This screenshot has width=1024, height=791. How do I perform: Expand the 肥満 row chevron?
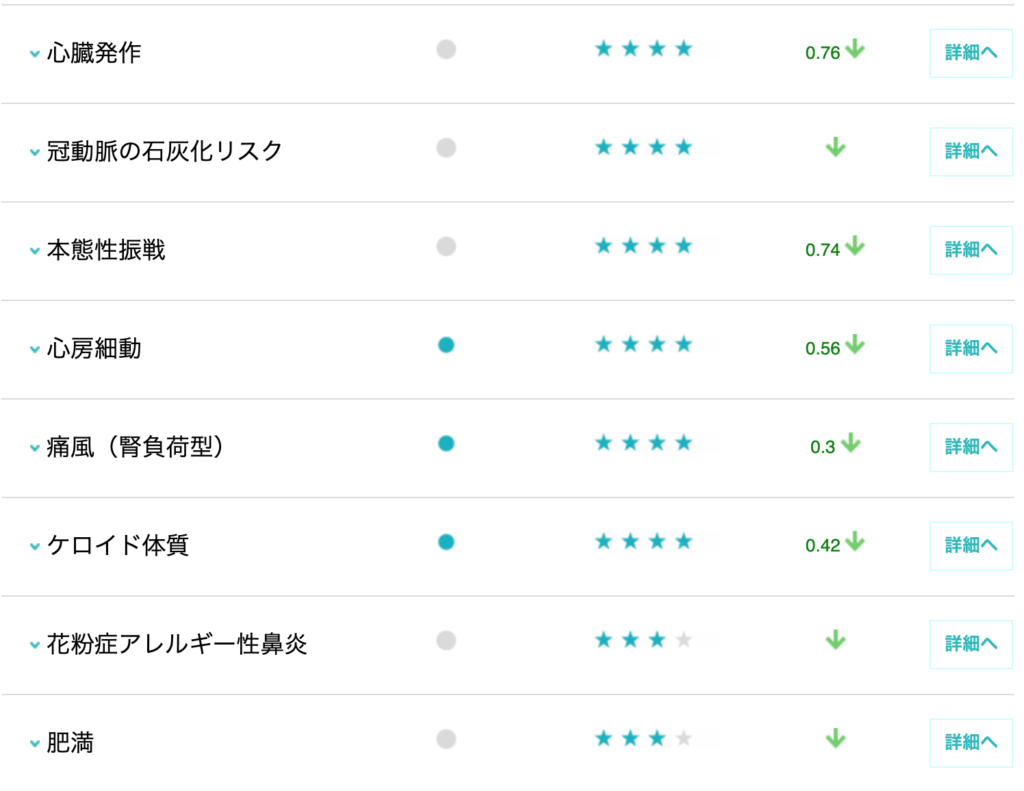pos(35,745)
